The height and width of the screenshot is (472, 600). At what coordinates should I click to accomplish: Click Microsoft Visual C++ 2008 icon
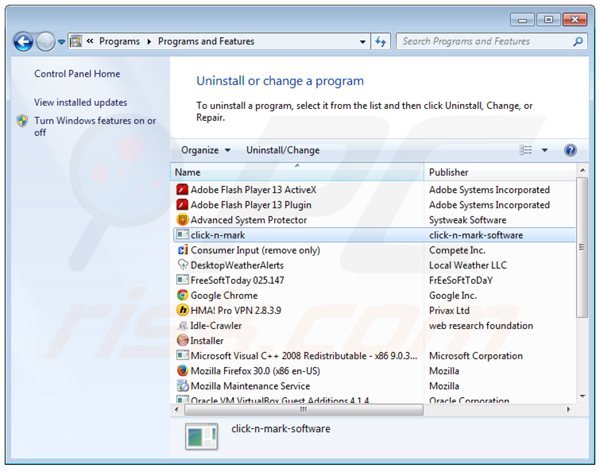coord(182,355)
